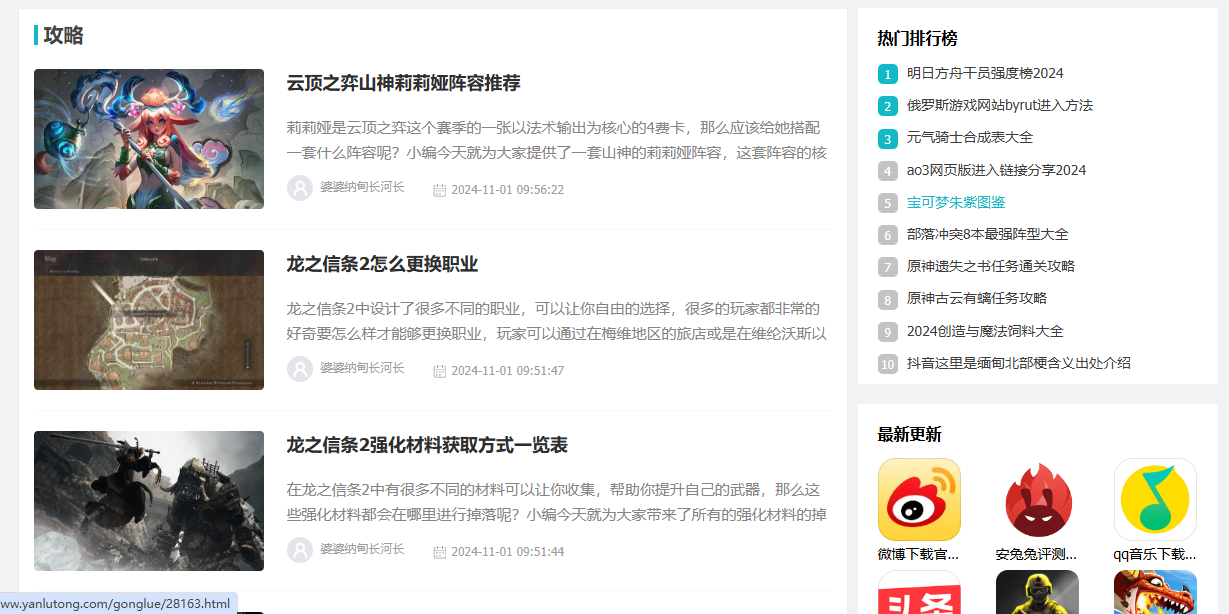
Task: Click calendar icon next to 2024-11-01 09:51:44
Action: [x=439, y=552]
